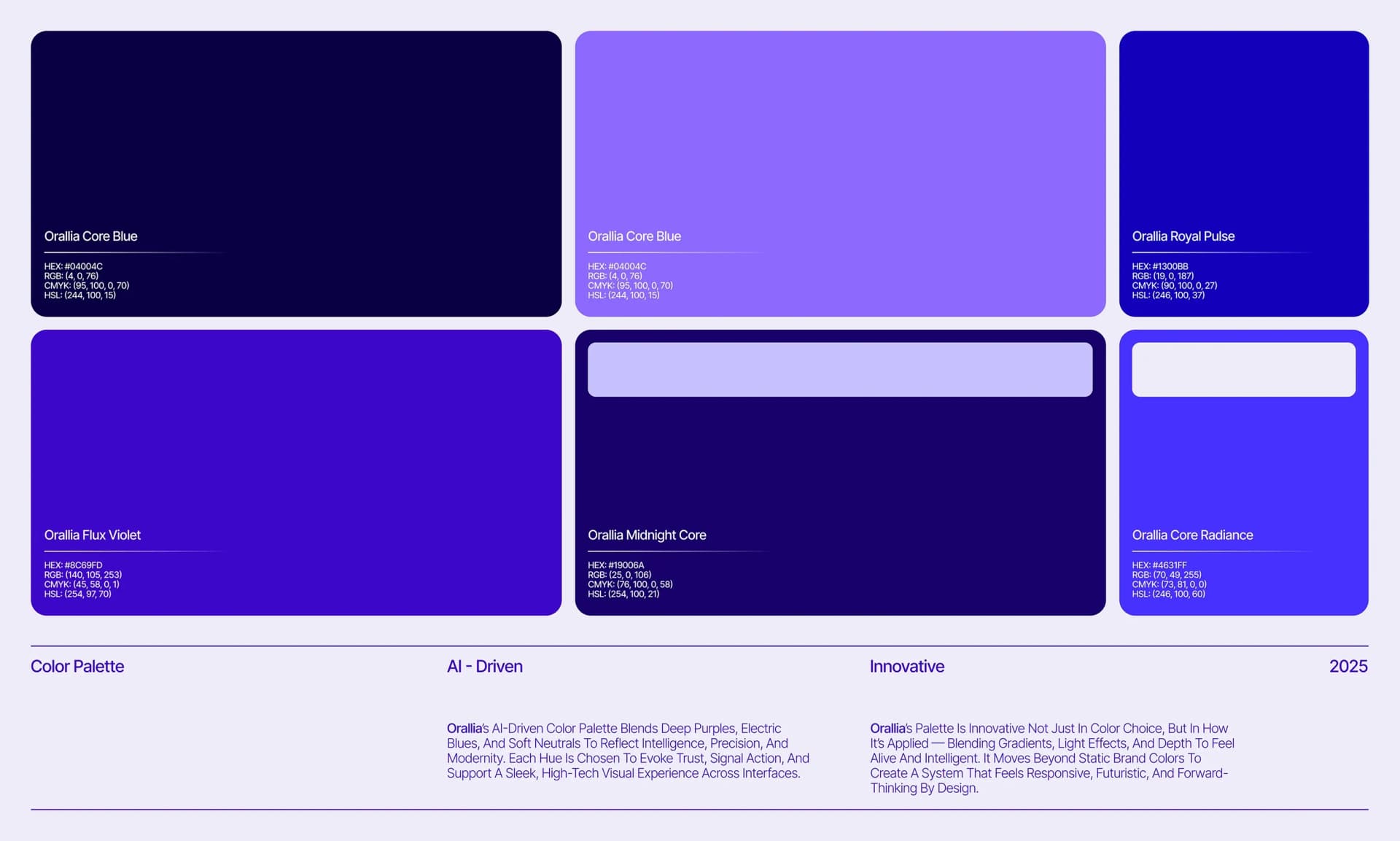
Task: Select the white rectangle on Core Radiance
Action: (1244, 368)
